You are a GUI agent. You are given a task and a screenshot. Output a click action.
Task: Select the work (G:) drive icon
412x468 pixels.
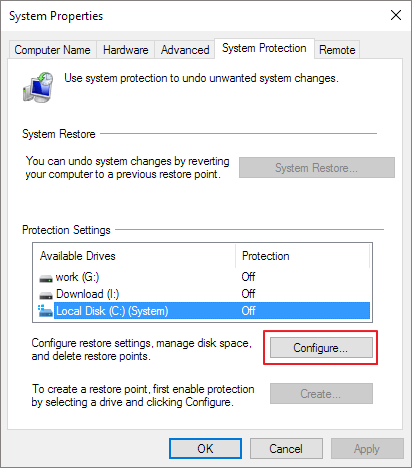coord(46,278)
